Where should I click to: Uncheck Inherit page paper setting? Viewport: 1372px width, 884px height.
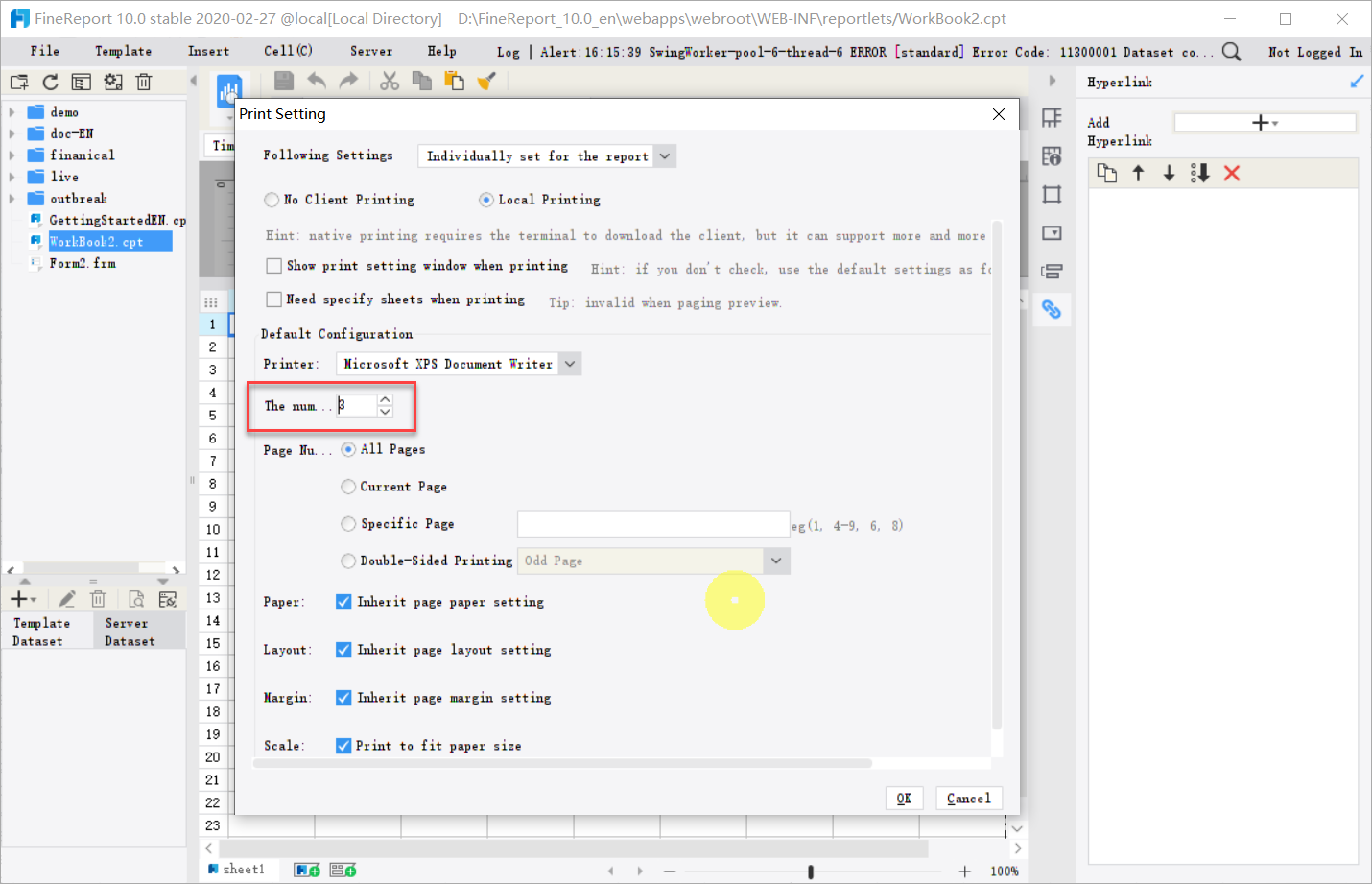click(x=343, y=602)
